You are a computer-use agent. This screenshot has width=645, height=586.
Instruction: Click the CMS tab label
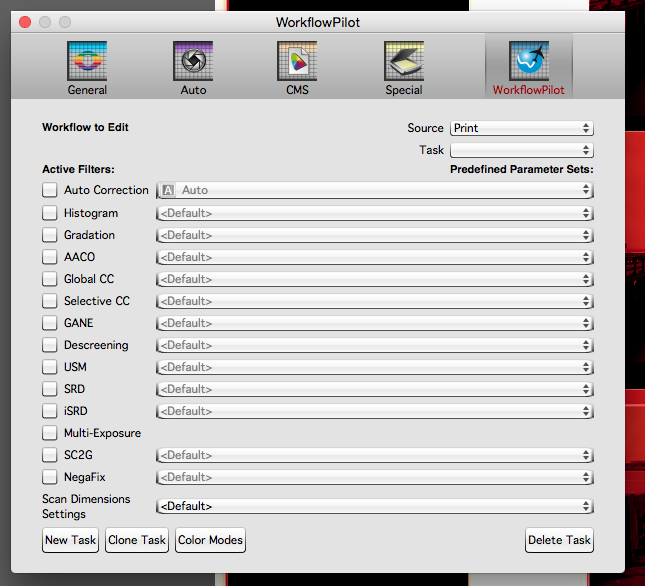[x=297, y=90]
